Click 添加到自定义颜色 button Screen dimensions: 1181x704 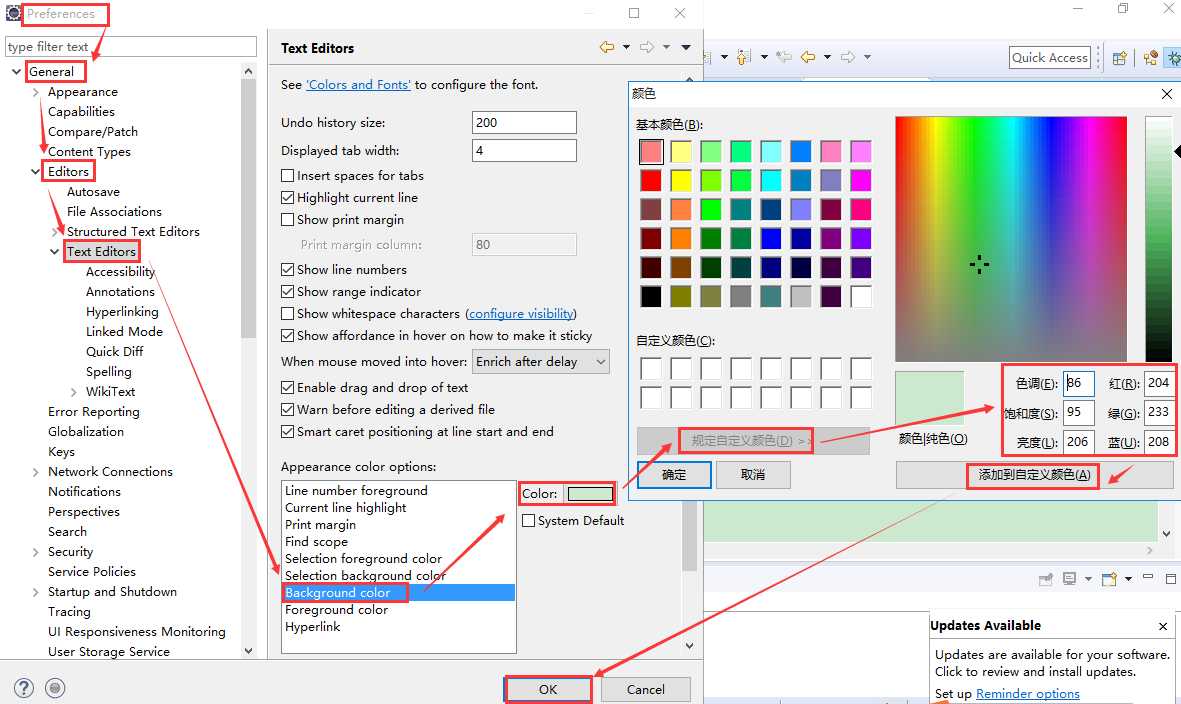point(1034,474)
